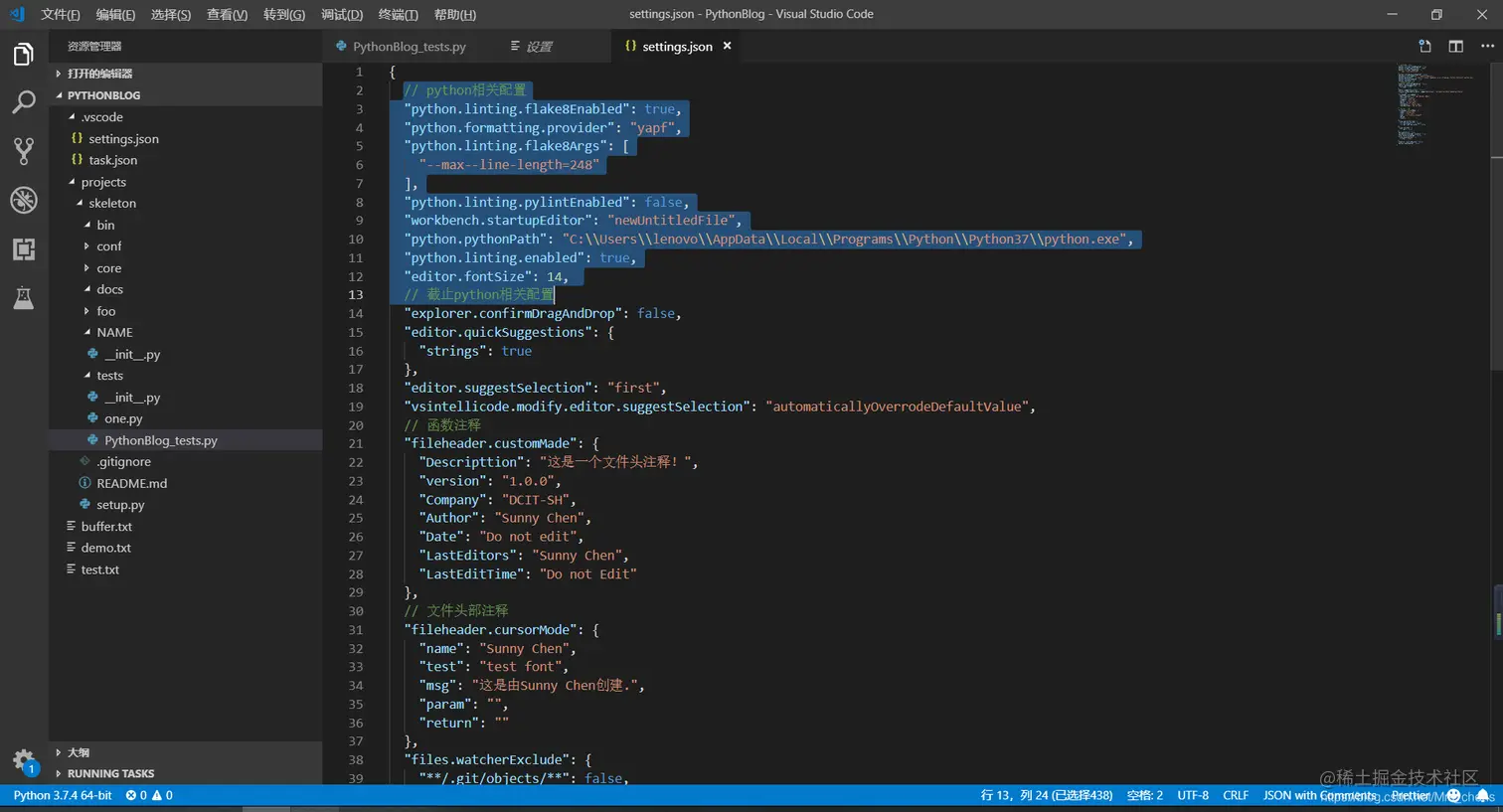
Task: Open editor more actions with ellipsis icon
Action: pos(1488,46)
